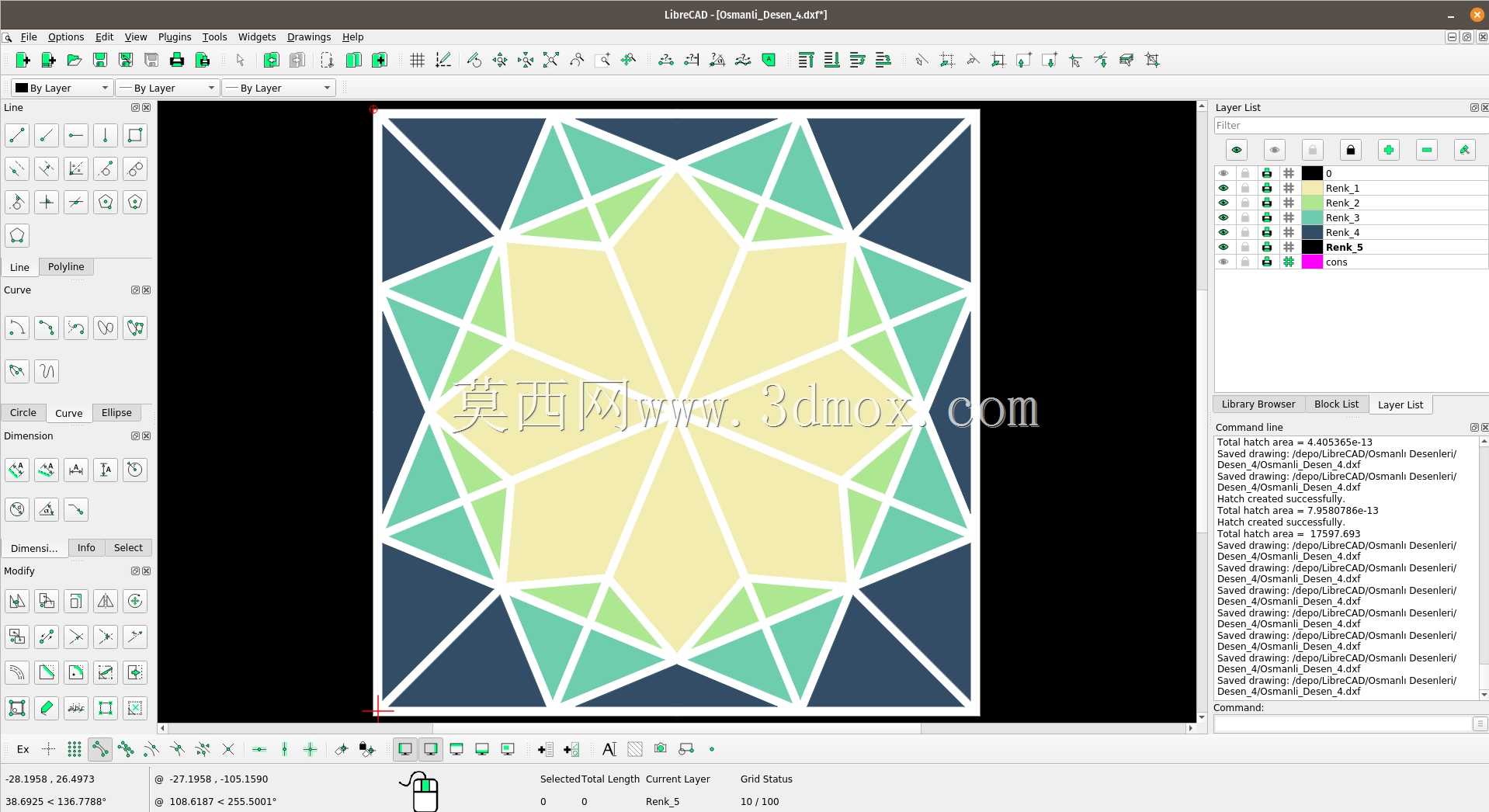Click the Renk_1 layer color swatch

(1312, 188)
